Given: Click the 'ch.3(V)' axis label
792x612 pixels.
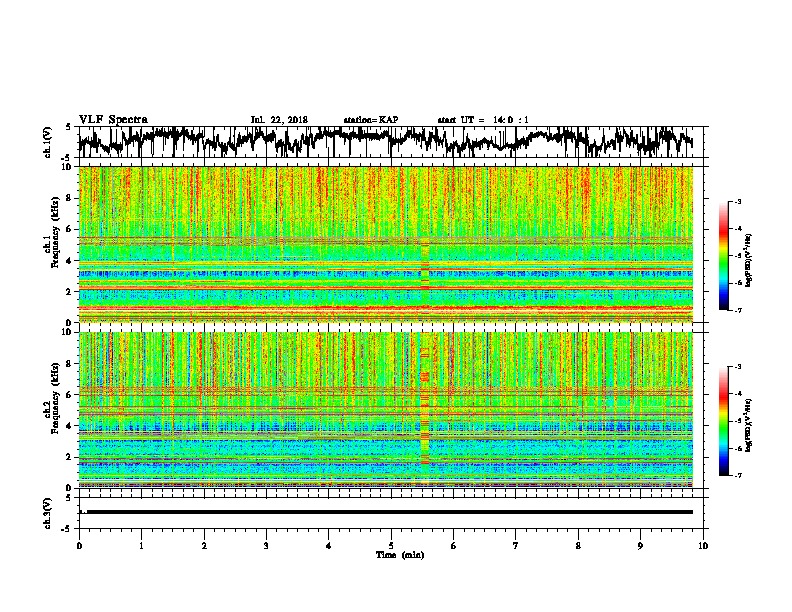Looking at the screenshot, I should coord(48,513).
